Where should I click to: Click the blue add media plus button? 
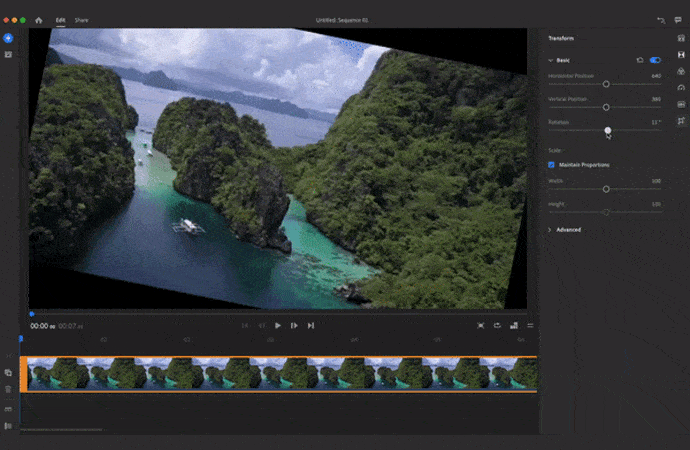[x=8, y=38]
